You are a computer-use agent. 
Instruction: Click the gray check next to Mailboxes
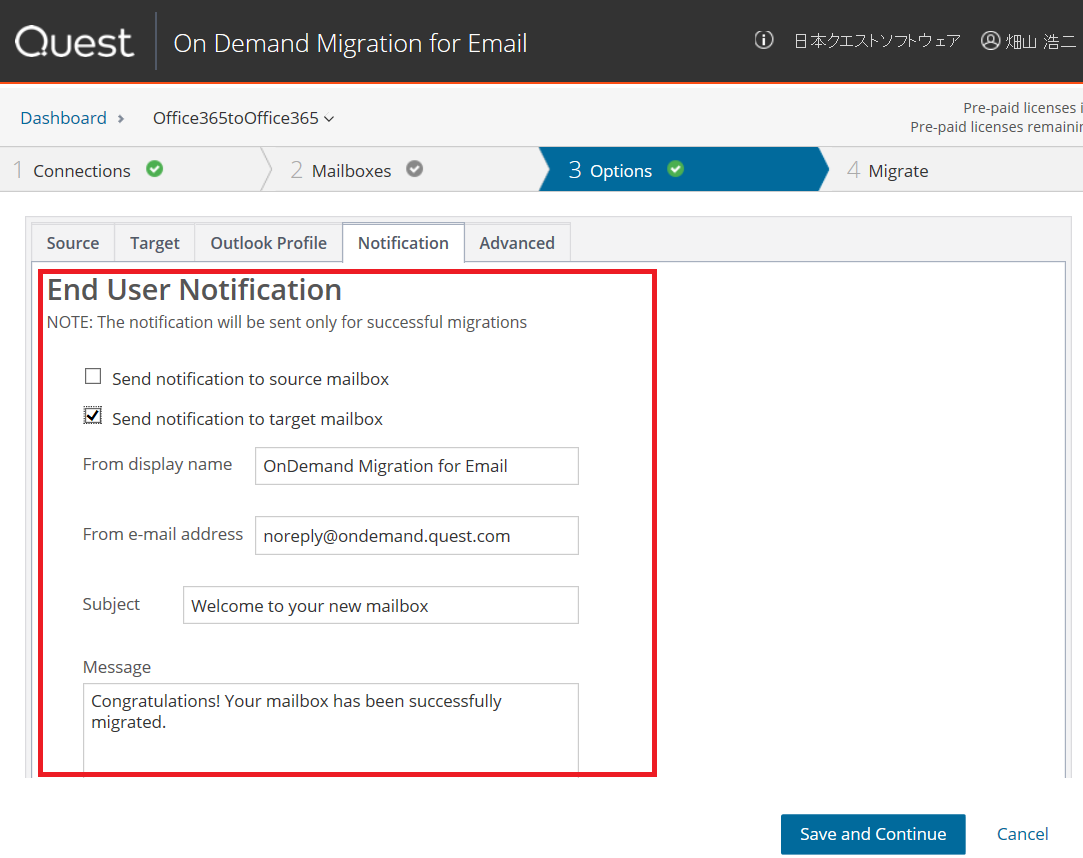pos(414,169)
